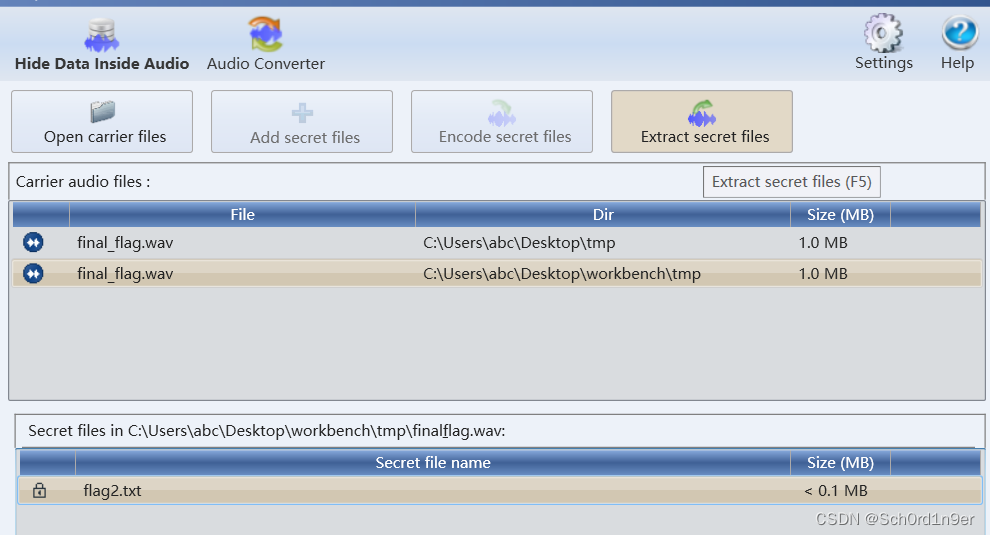Open the Settings gear icon

coord(883,33)
